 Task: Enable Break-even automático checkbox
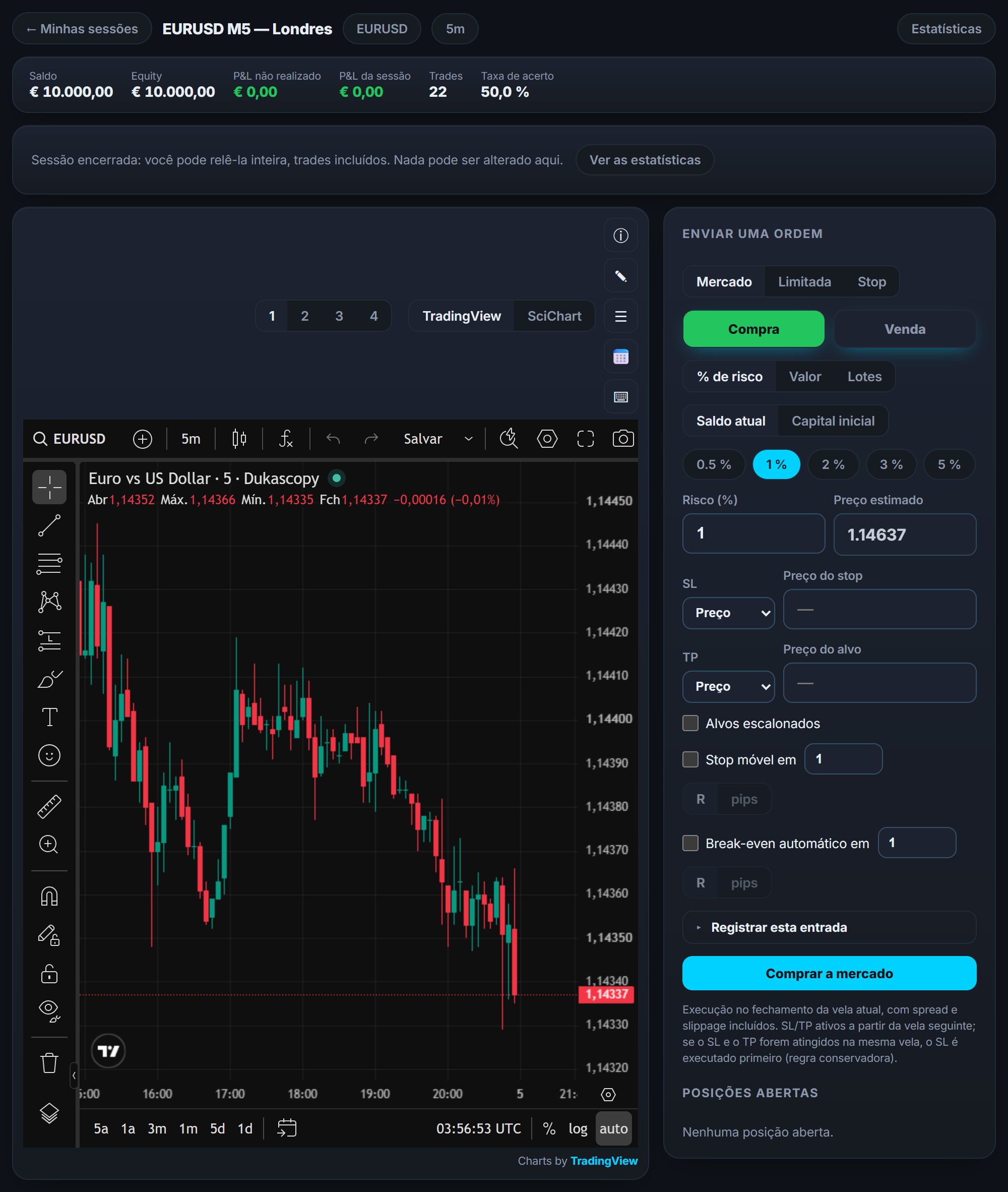click(x=690, y=843)
